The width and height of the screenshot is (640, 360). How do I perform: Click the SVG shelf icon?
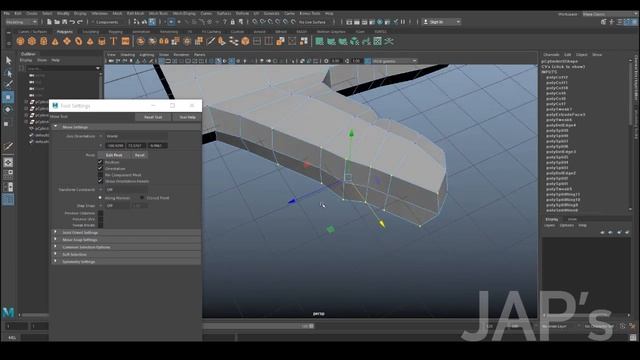click(x=125, y=41)
